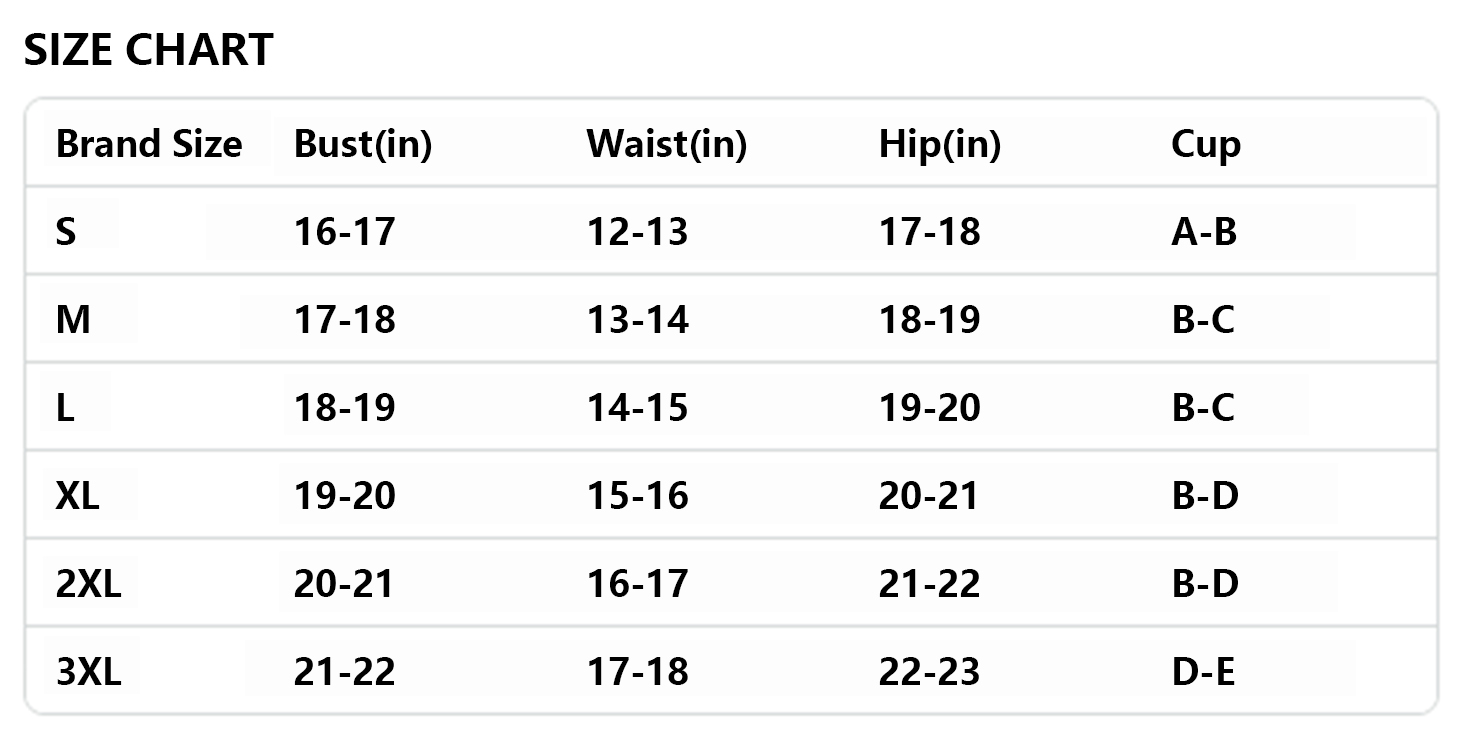The image size is (1464, 745).
Task: Select the 13-14 waist value for M
Action: [637, 320]
